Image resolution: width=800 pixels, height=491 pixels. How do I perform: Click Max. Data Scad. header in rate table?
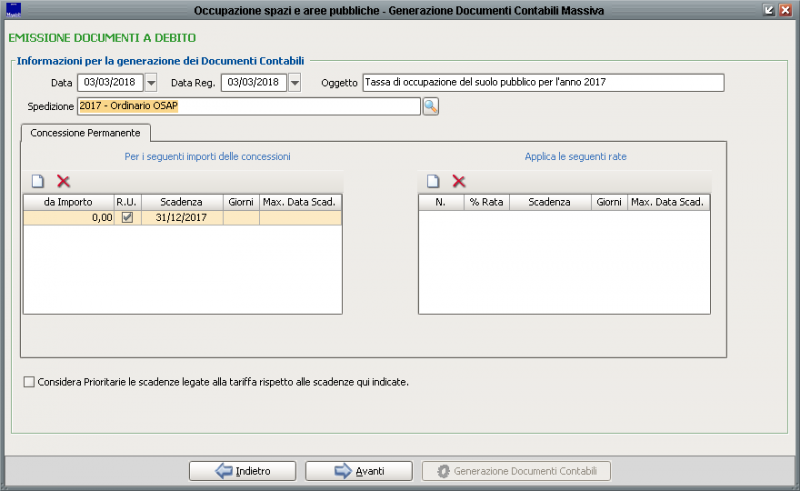coord(668,202)
